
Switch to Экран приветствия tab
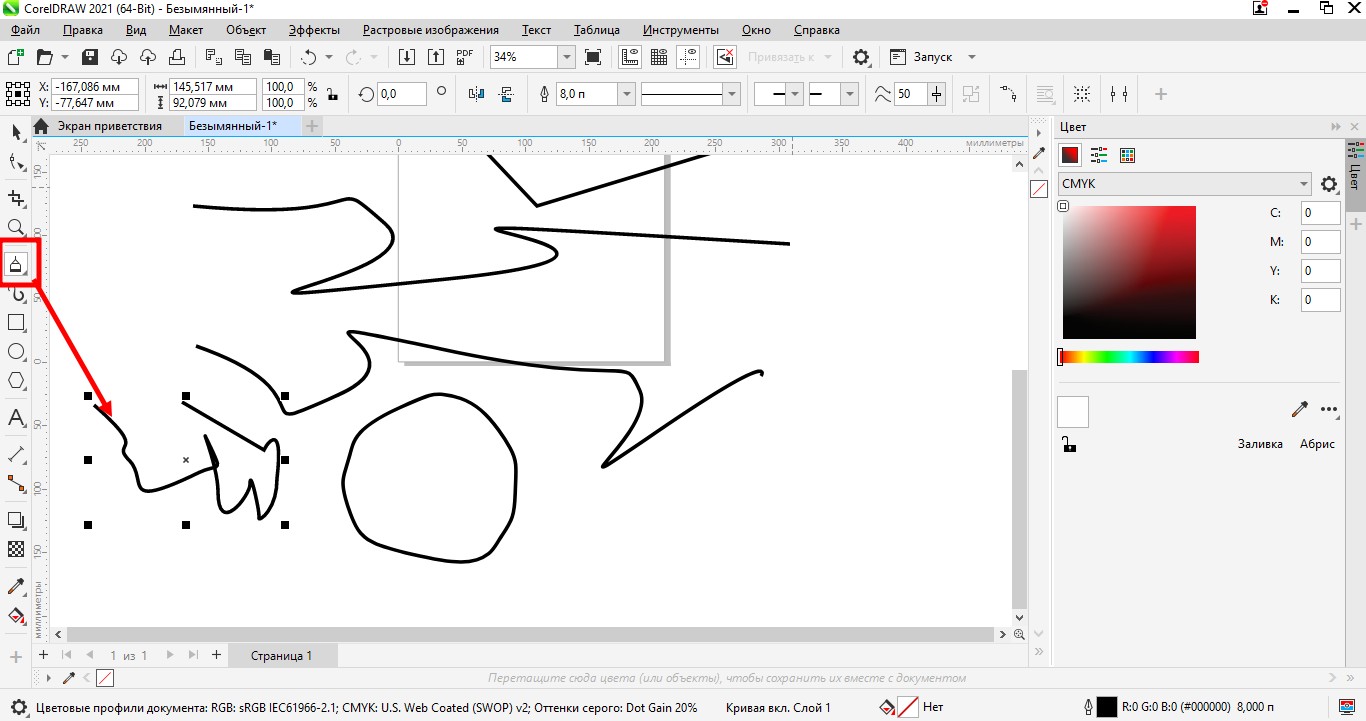click(108, 126)
